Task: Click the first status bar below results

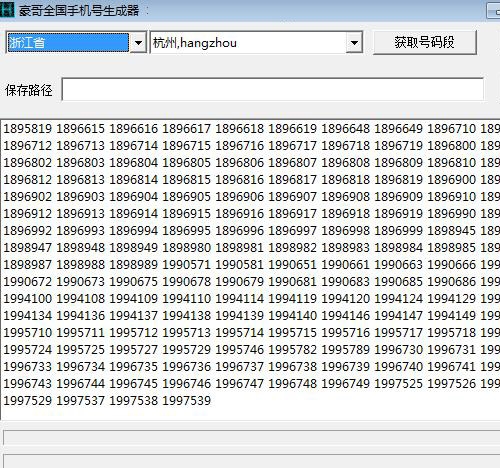Action: point(252,437)
